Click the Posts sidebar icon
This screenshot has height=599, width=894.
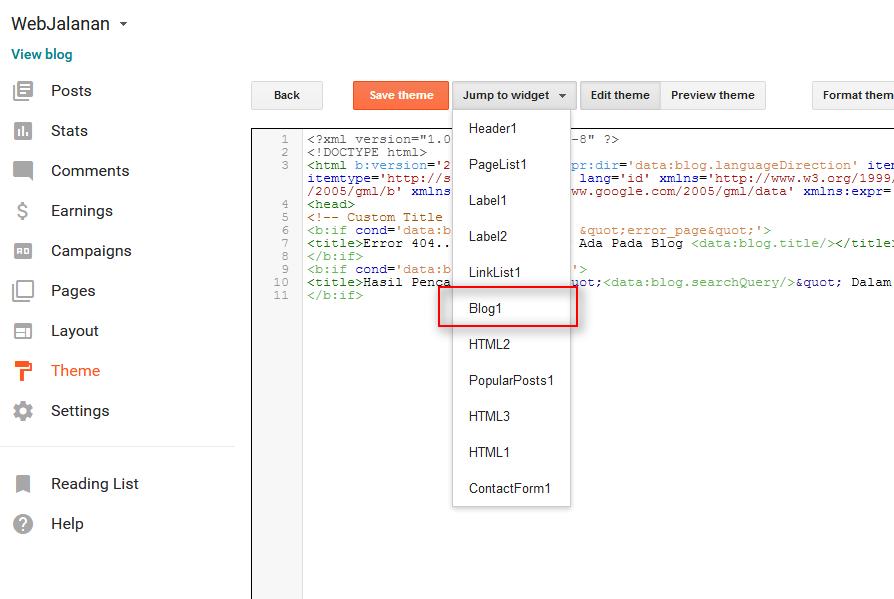click(x=23, y=91)
